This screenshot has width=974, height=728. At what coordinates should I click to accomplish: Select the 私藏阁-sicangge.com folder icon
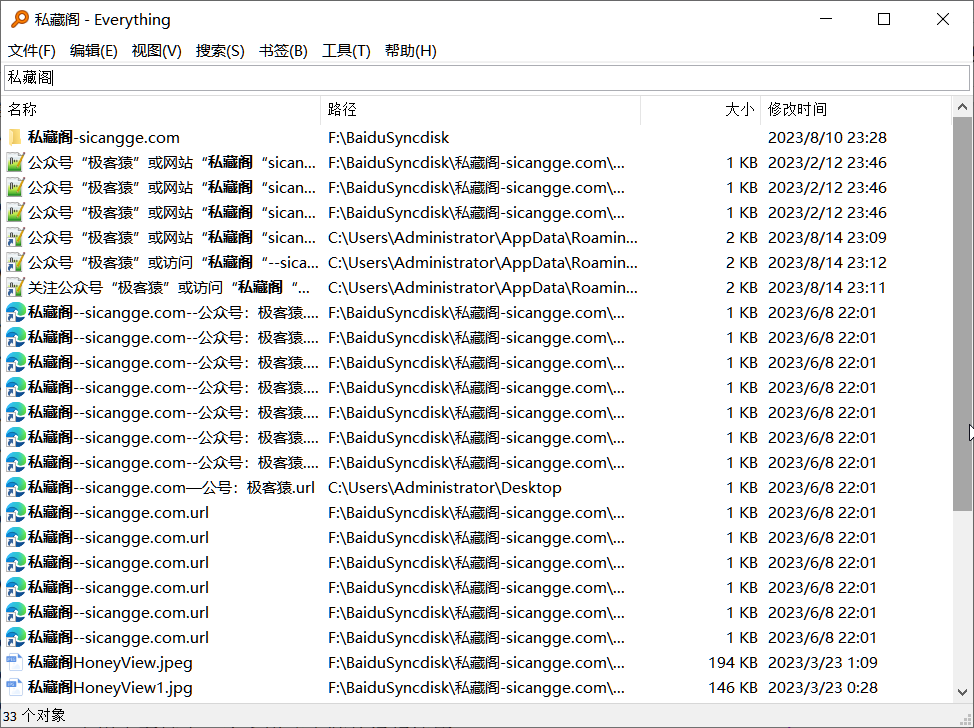coord(15,137)
